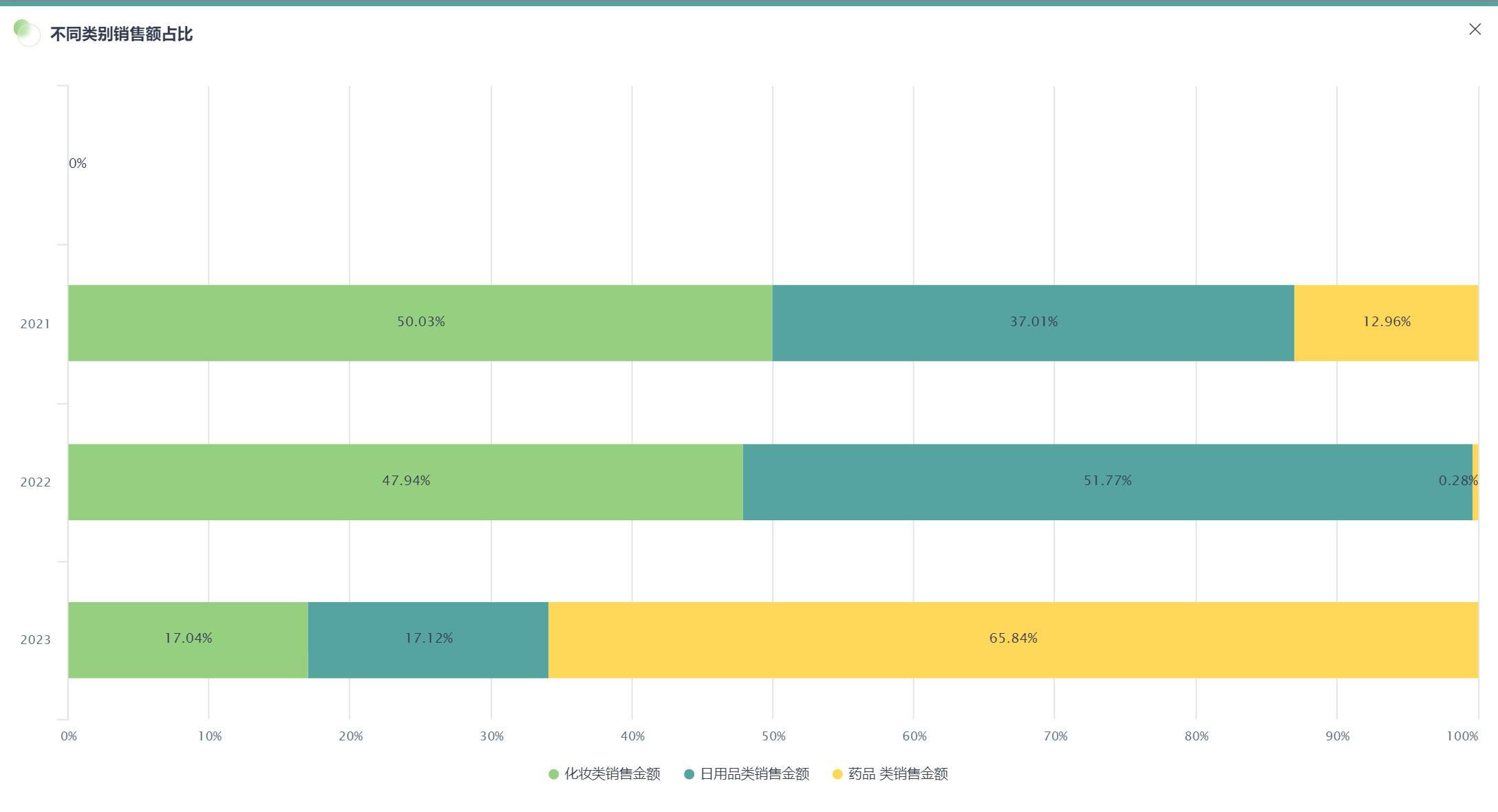Click the green legend dot for 化妆类
The image size is (1498, 812).
tap(553, 774)
